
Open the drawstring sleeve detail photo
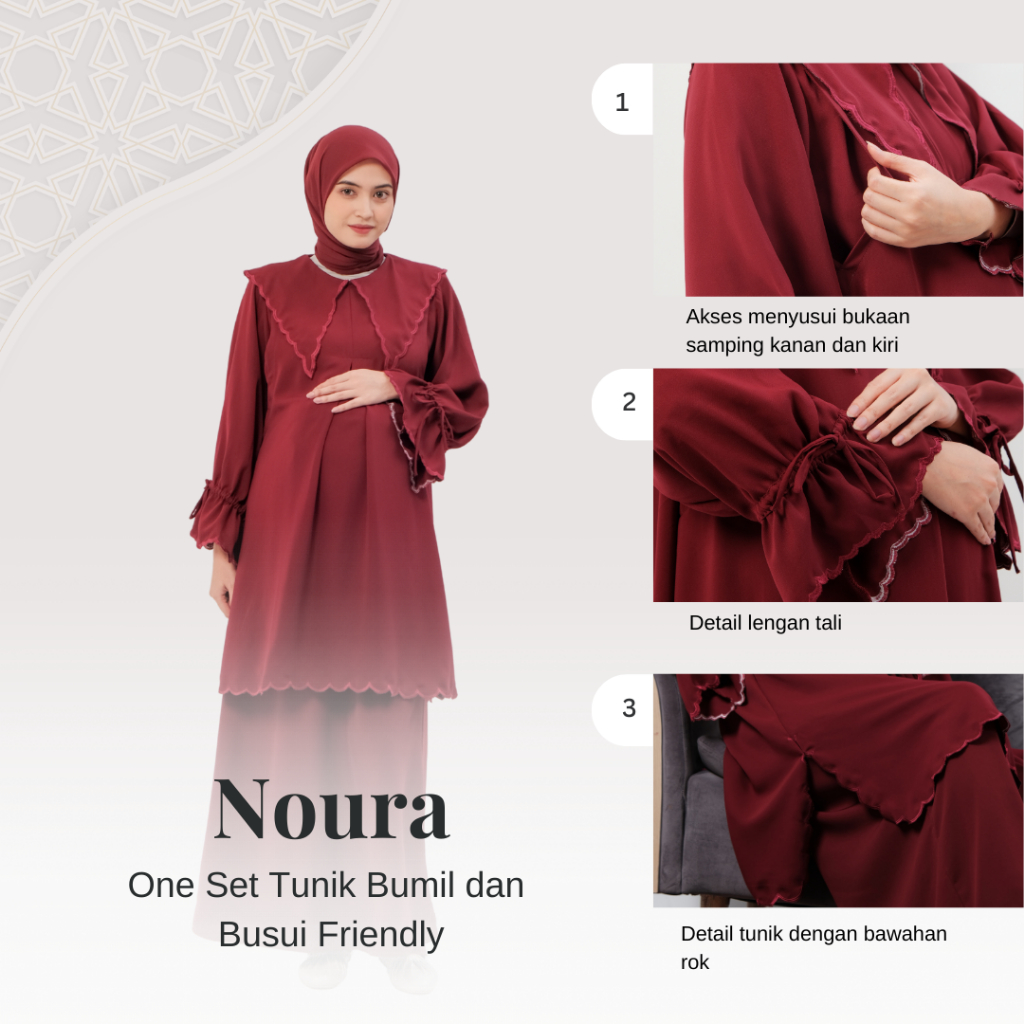click(838, 485)
